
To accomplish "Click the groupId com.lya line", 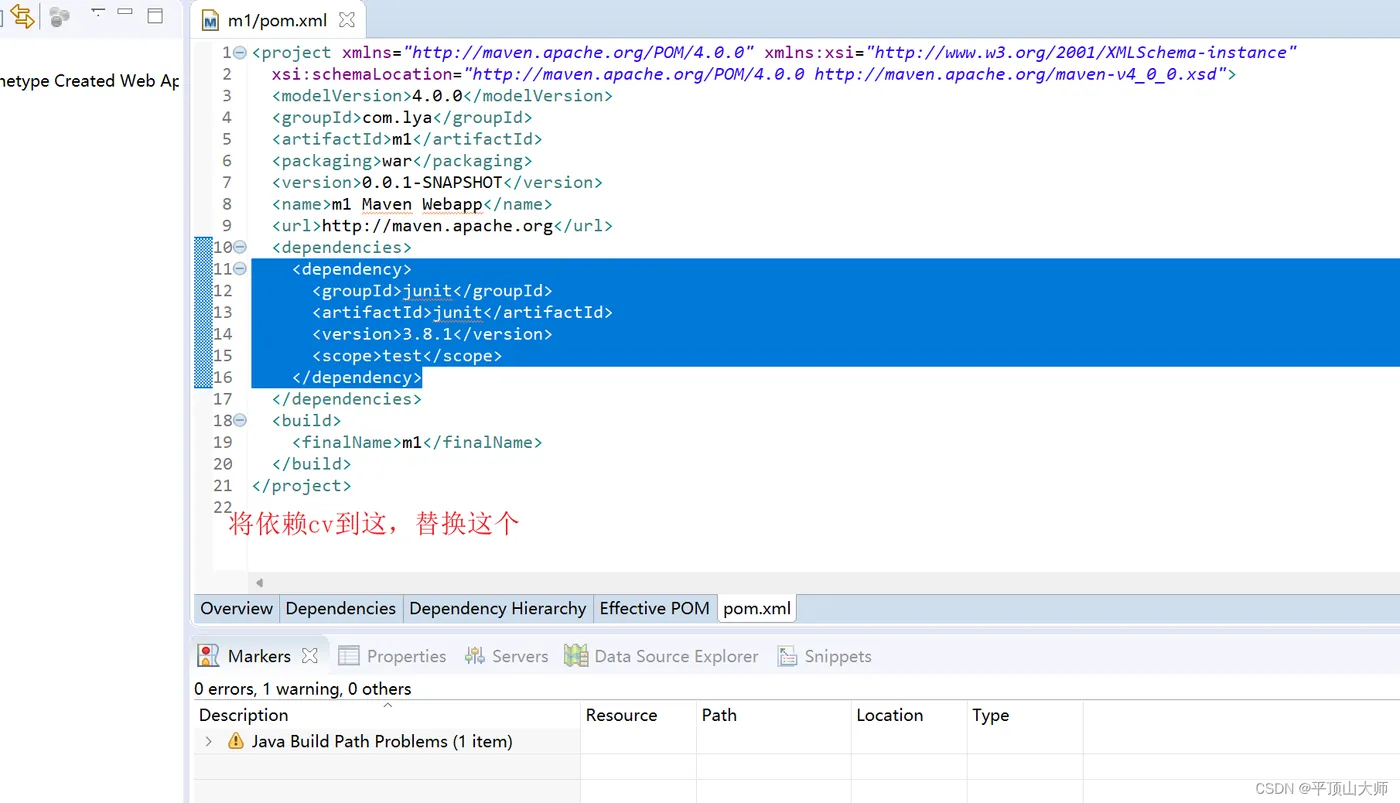I will pyautogui.click(x=402, y=118).
